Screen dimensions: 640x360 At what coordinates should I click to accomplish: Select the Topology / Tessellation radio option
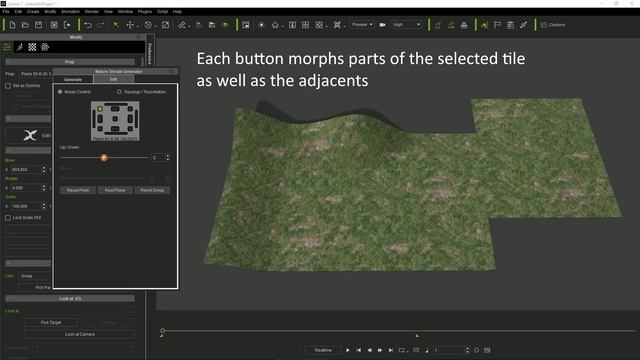click(119, 92)
